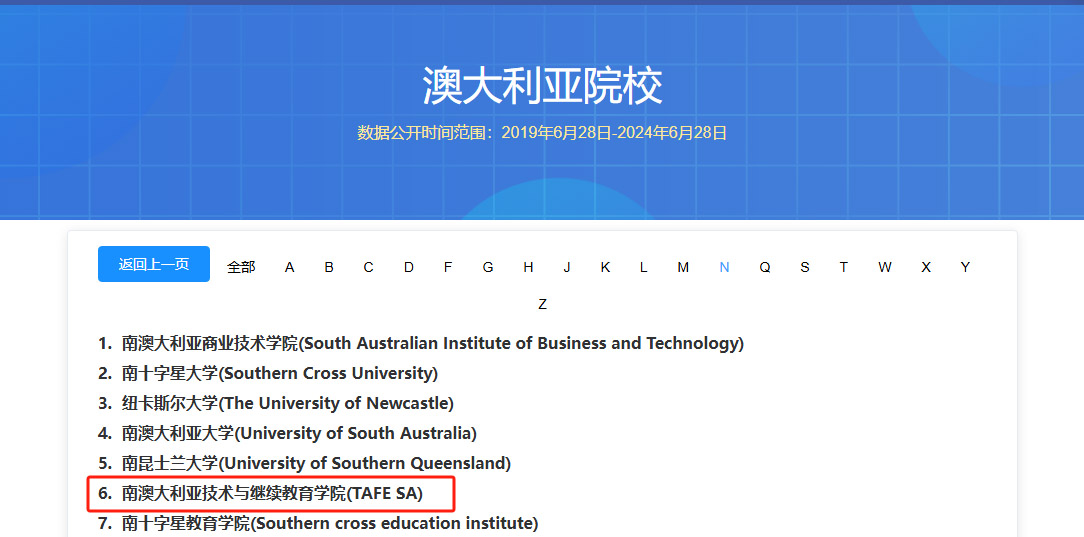Screen dimensions: 1084x537
Task: Filter schools by letter J
Action: click(x=567, y=267)
